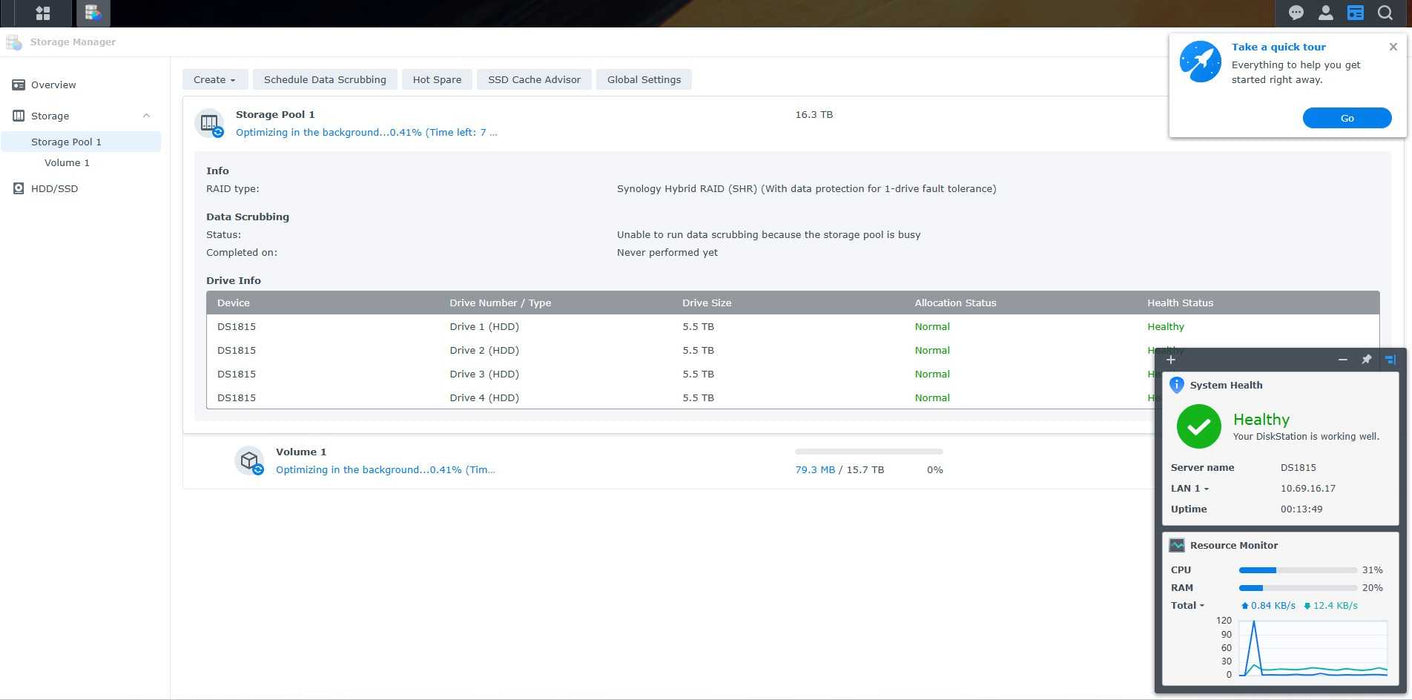Open the Create dropdown menu

click(214, 79)
